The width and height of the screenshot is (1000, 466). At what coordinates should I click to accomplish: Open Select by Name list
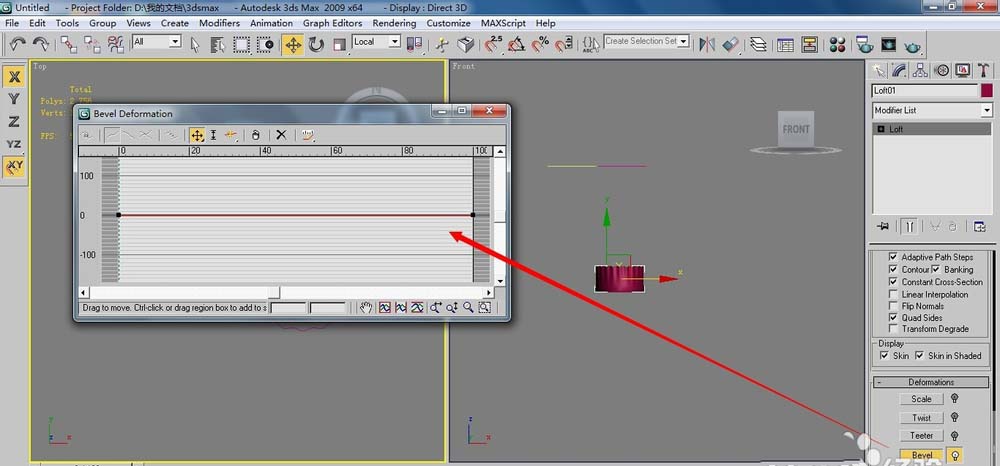pos(218,45)
